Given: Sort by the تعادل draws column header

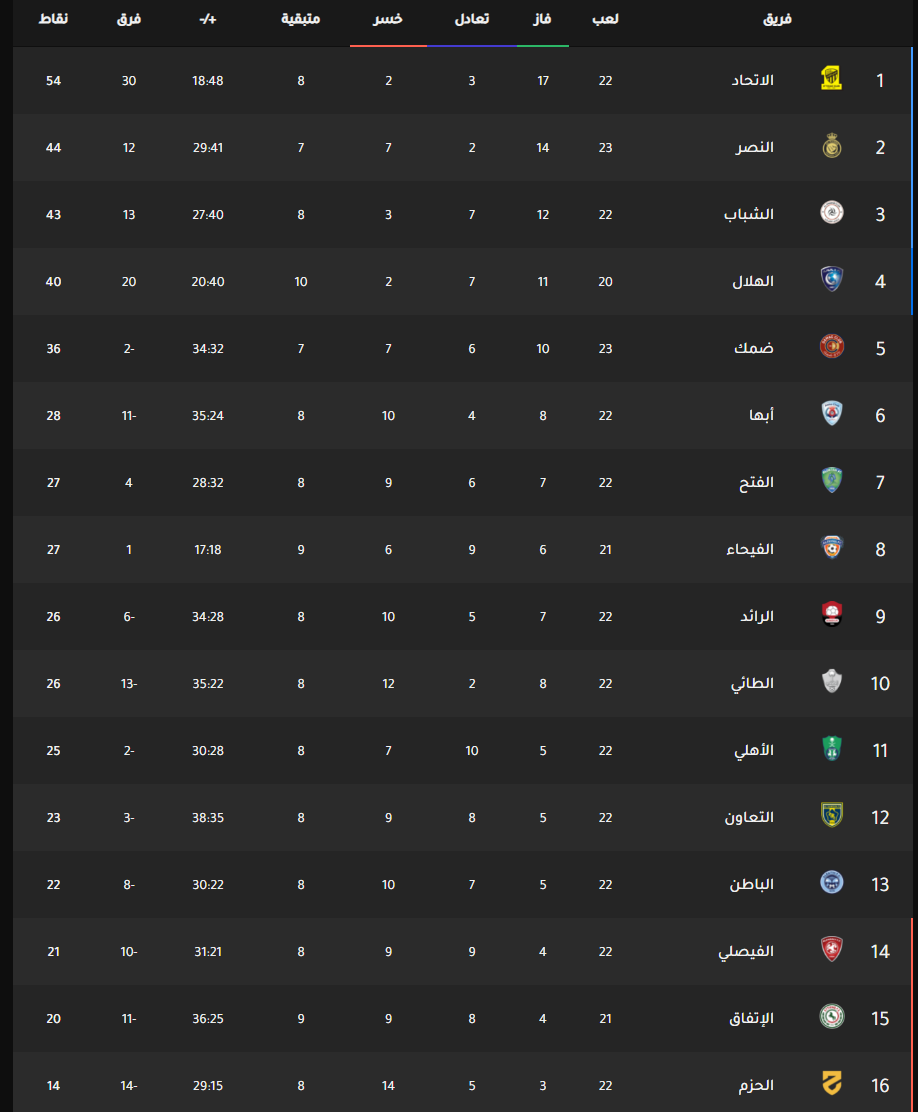Looking at the screenshot, I should 472,19.
